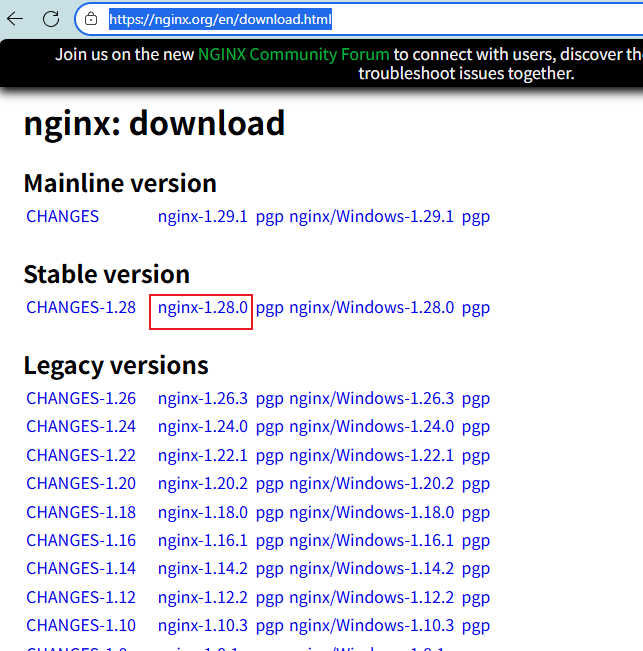Download nginx/Windows-1.12.2

coord(372,597)
